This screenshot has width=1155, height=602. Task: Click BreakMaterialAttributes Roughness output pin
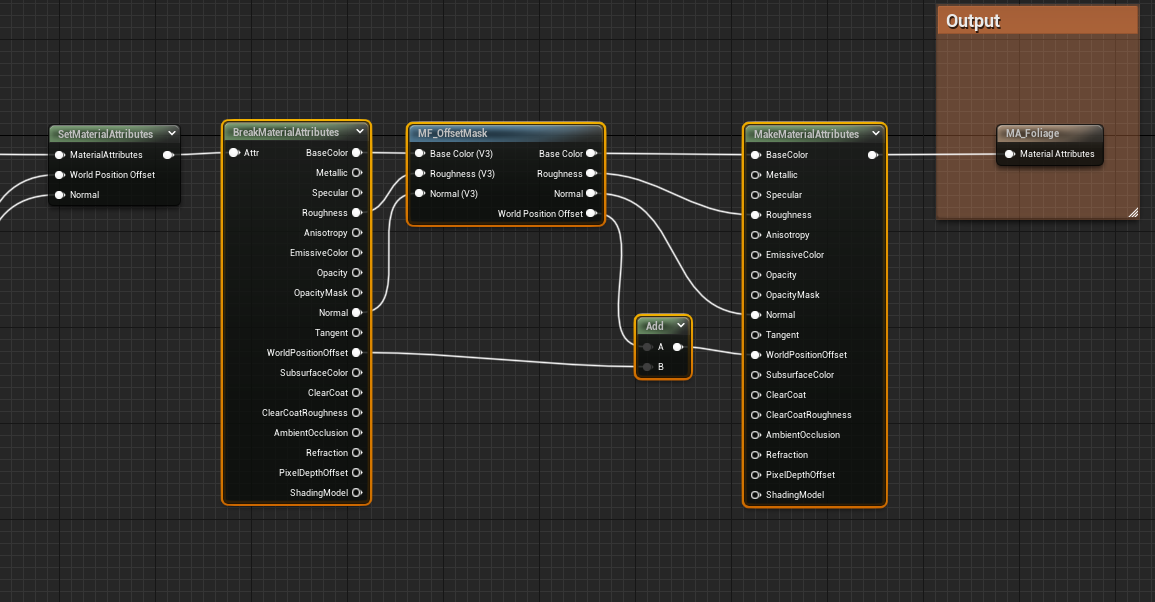pyautogui.click(x=357, y=212)
